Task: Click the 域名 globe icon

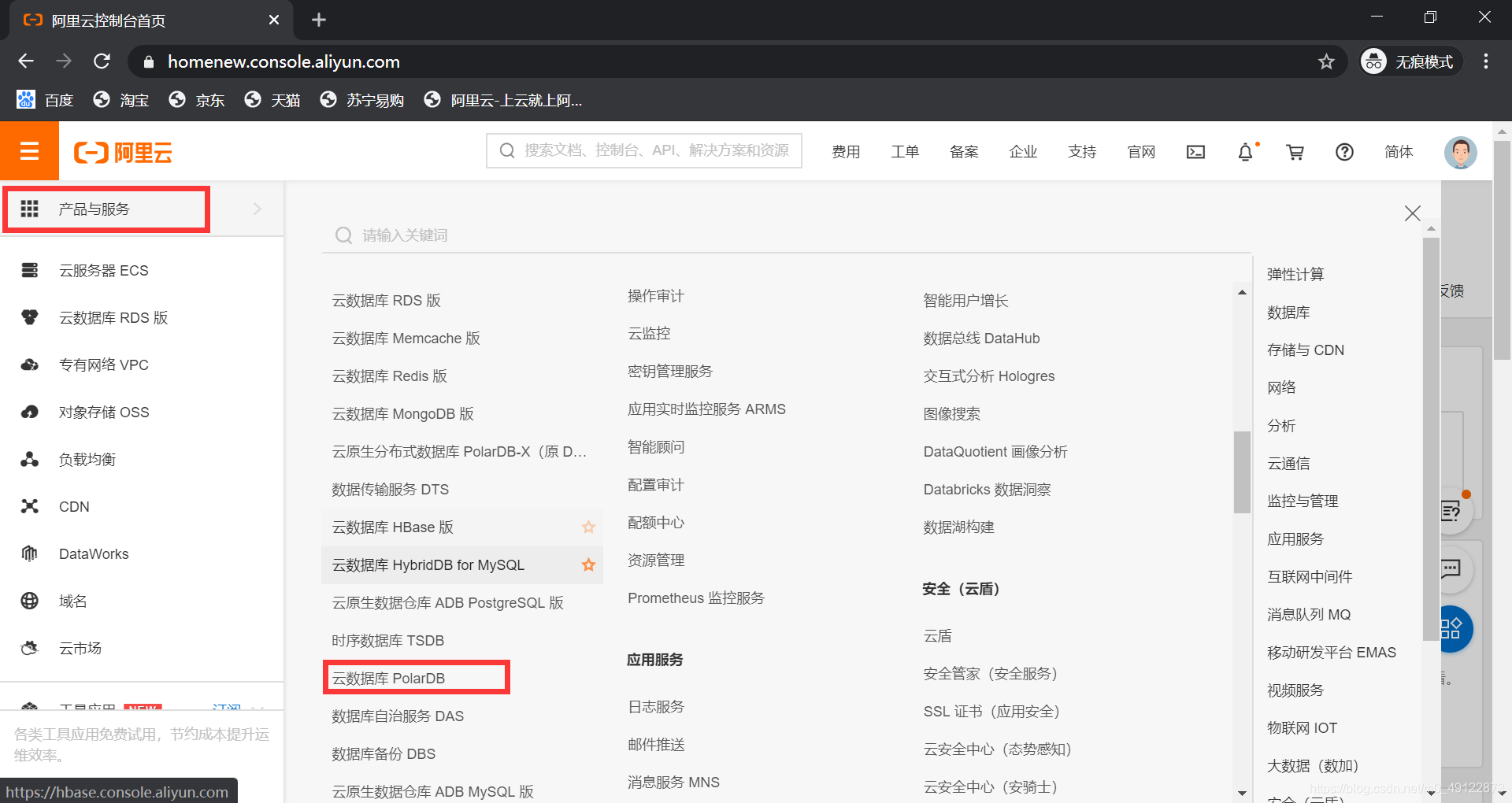Action: [29, 601]
